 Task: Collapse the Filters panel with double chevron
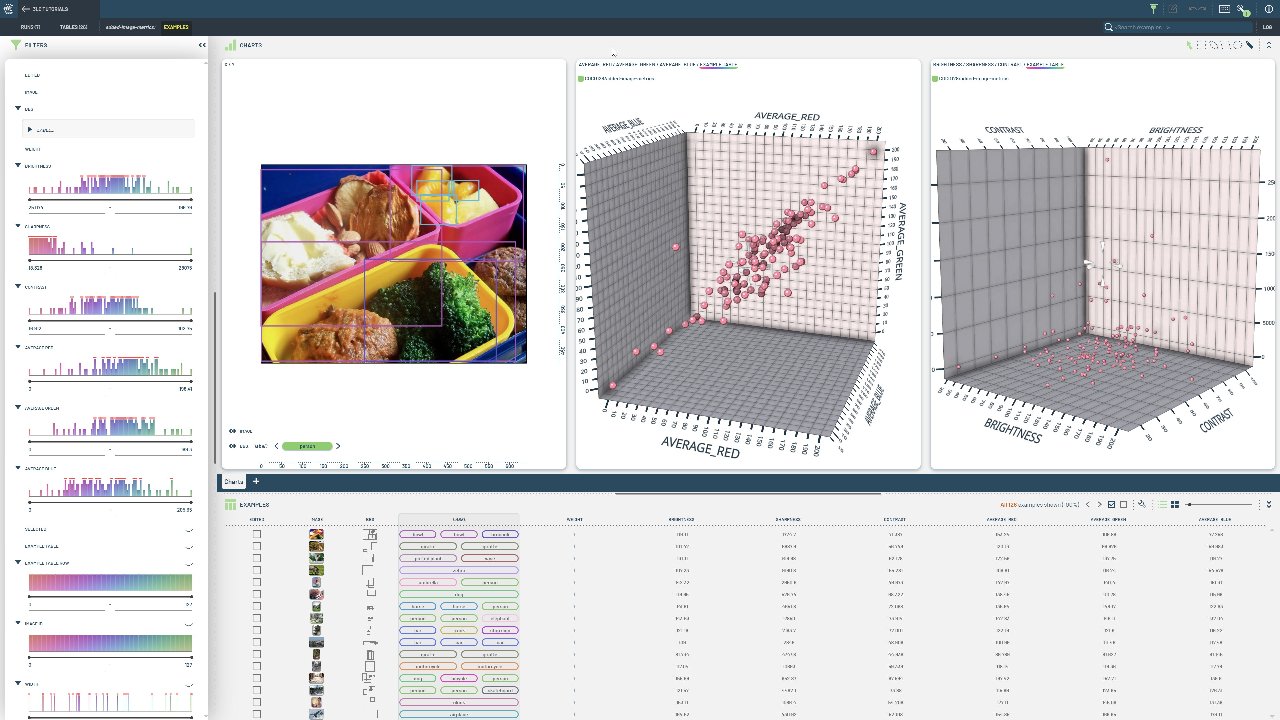tap(202, 45)
